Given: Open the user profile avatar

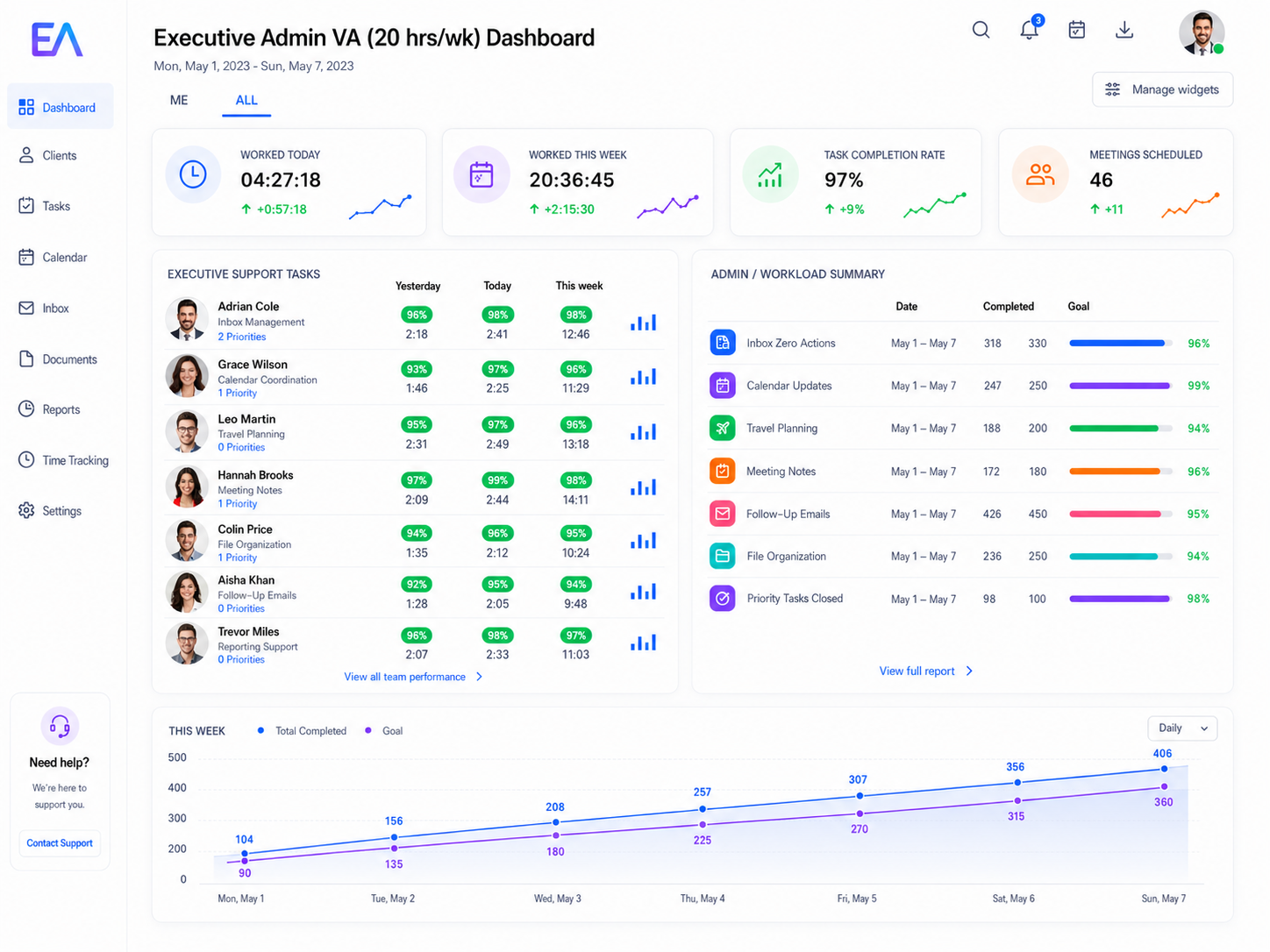Looking at the screenshot, I should coord(1202,33).
